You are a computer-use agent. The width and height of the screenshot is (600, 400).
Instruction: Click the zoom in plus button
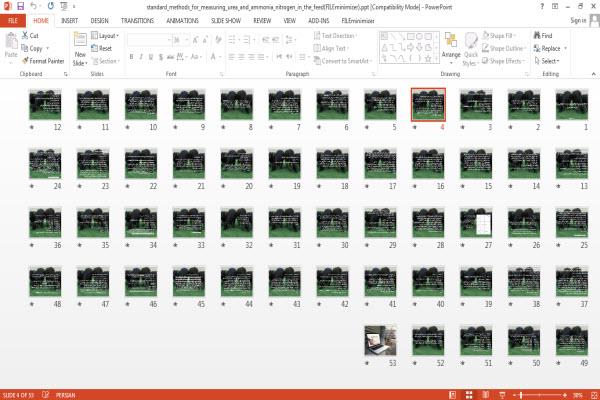565,395
